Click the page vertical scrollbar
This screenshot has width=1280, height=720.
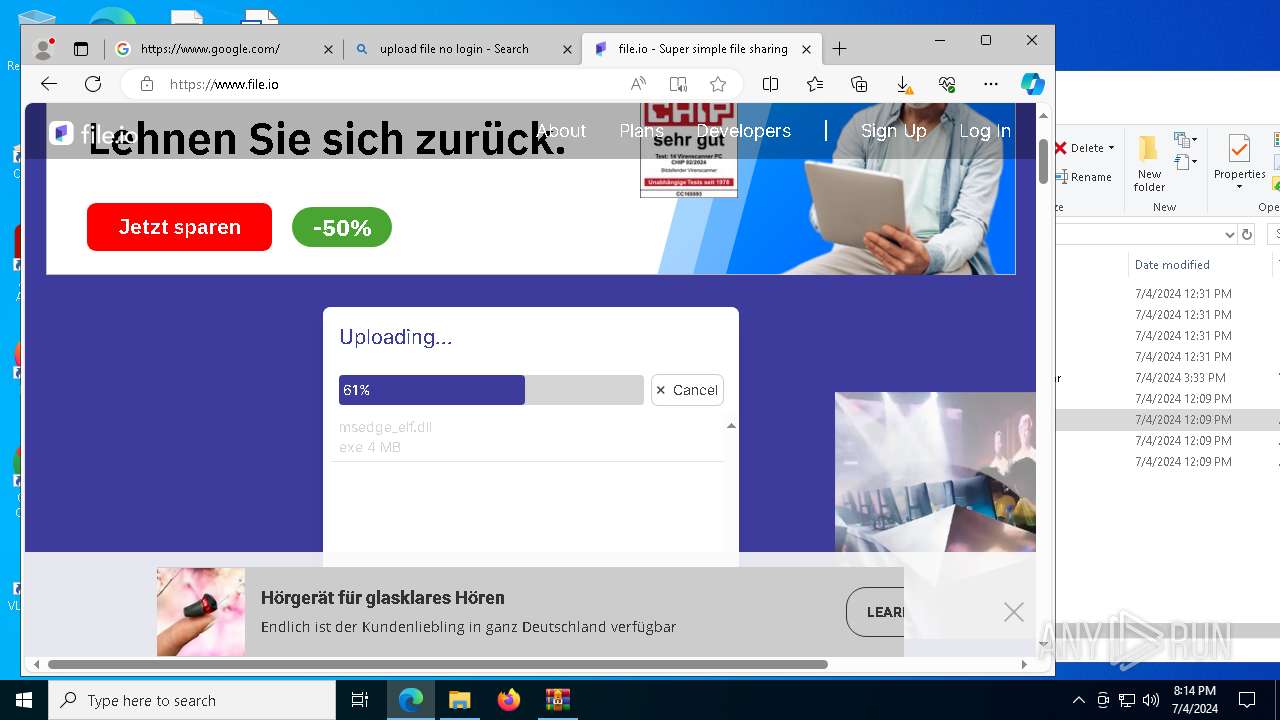[1043, 161]
